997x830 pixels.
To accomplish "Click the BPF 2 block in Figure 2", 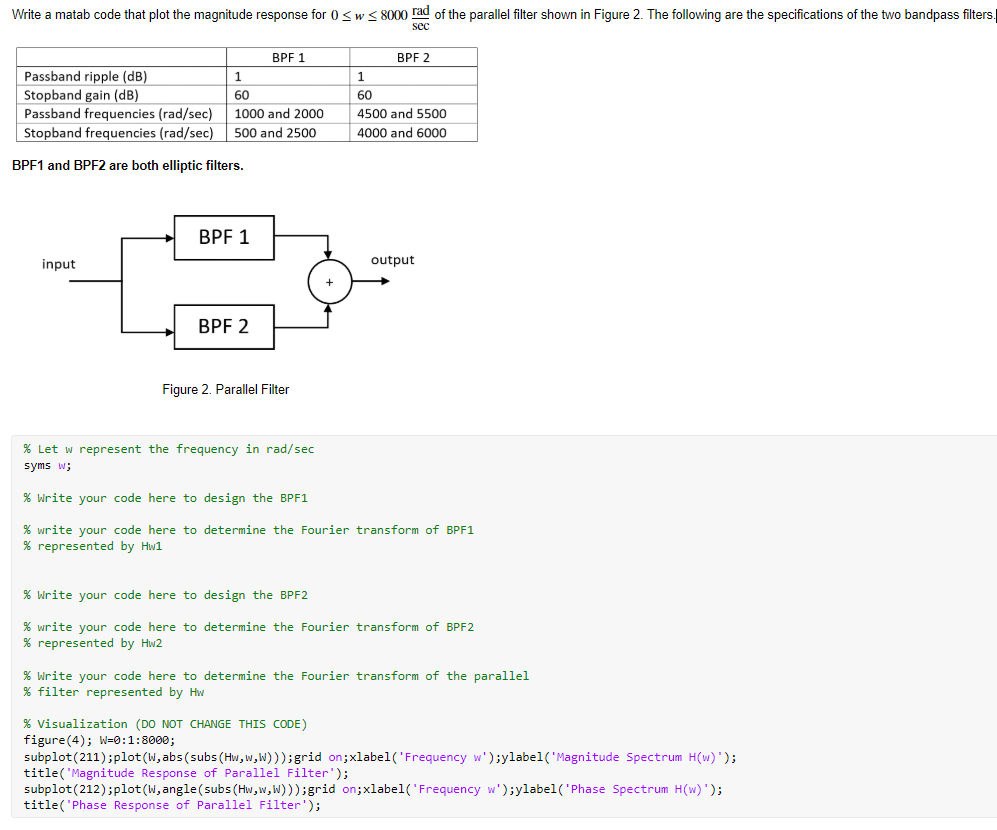I will tap(223, 326).
